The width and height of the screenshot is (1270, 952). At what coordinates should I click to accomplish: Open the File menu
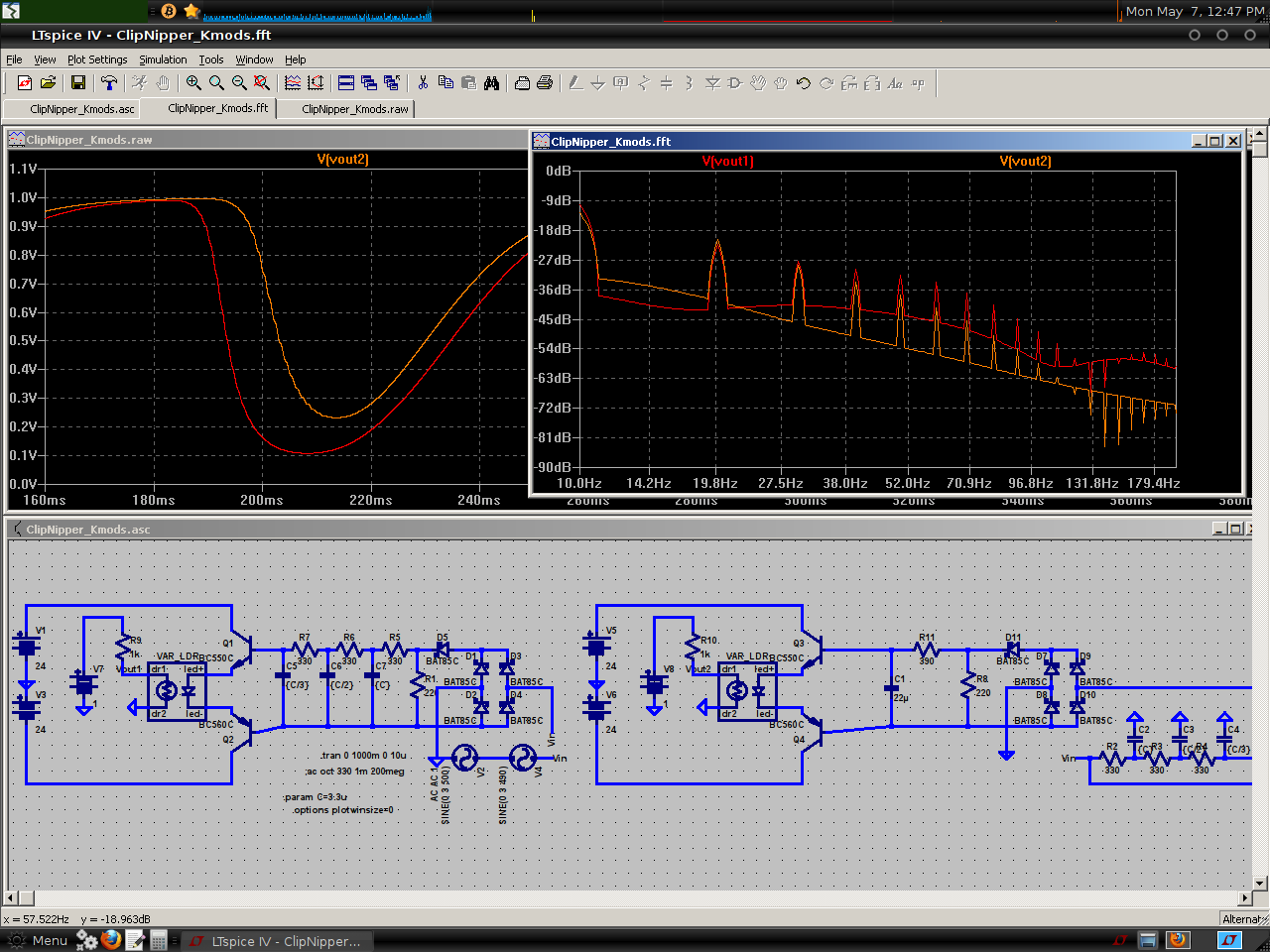click(14, 59)
